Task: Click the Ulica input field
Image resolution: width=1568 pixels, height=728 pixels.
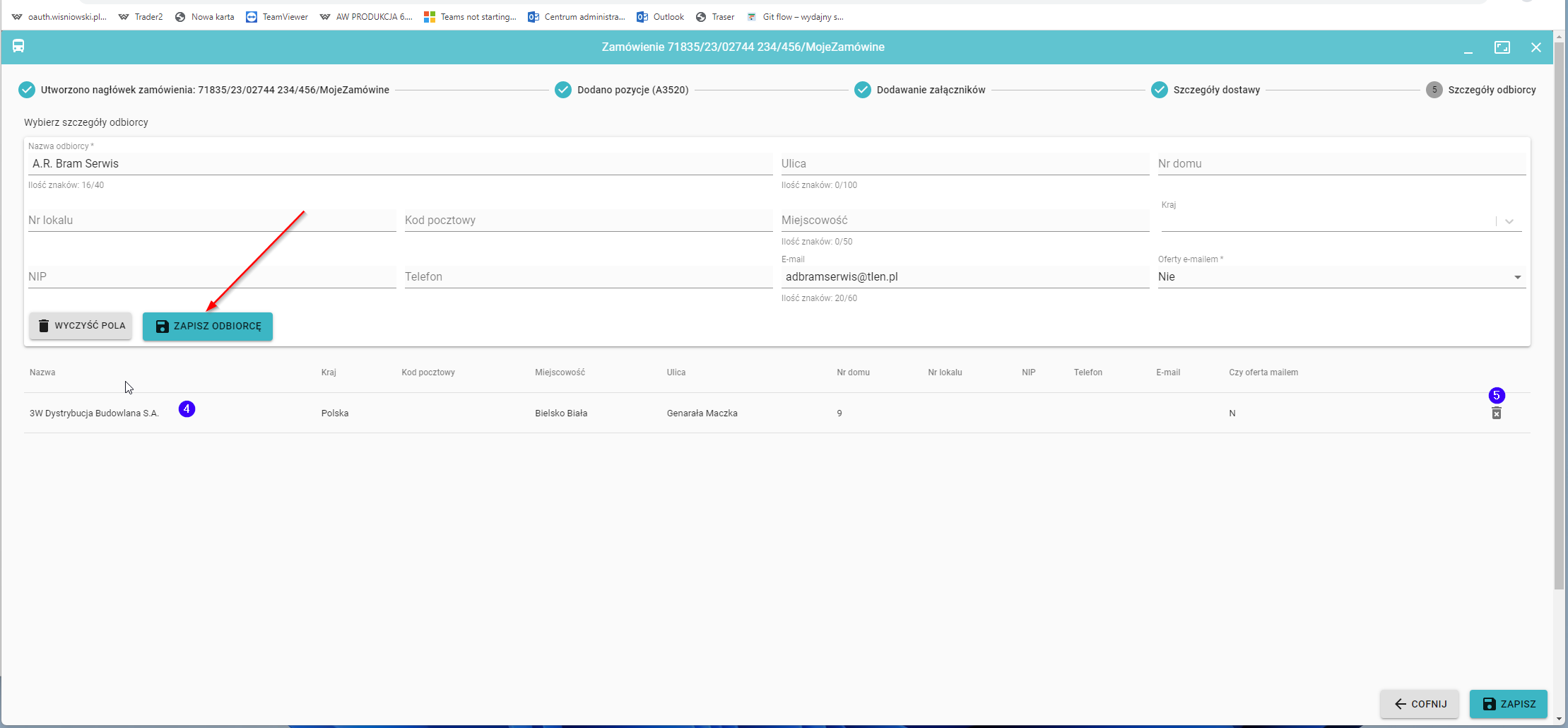Action: point(964,164)
